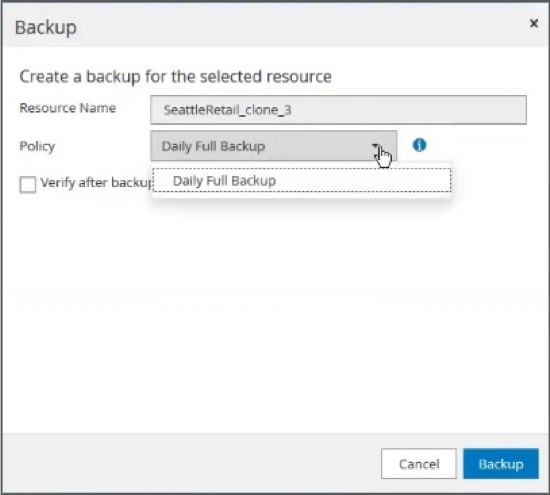
Task: Click the empty white body of the dialog
Action: point(275,316)
